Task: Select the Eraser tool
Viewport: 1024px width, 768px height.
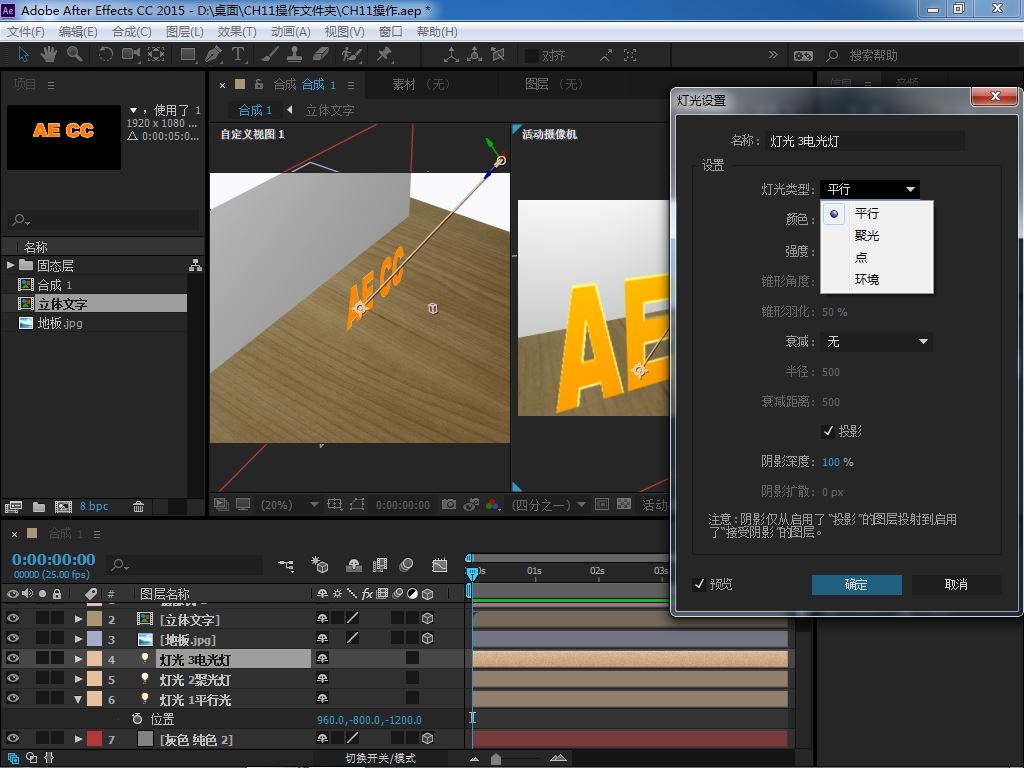Action: [321, 55]
